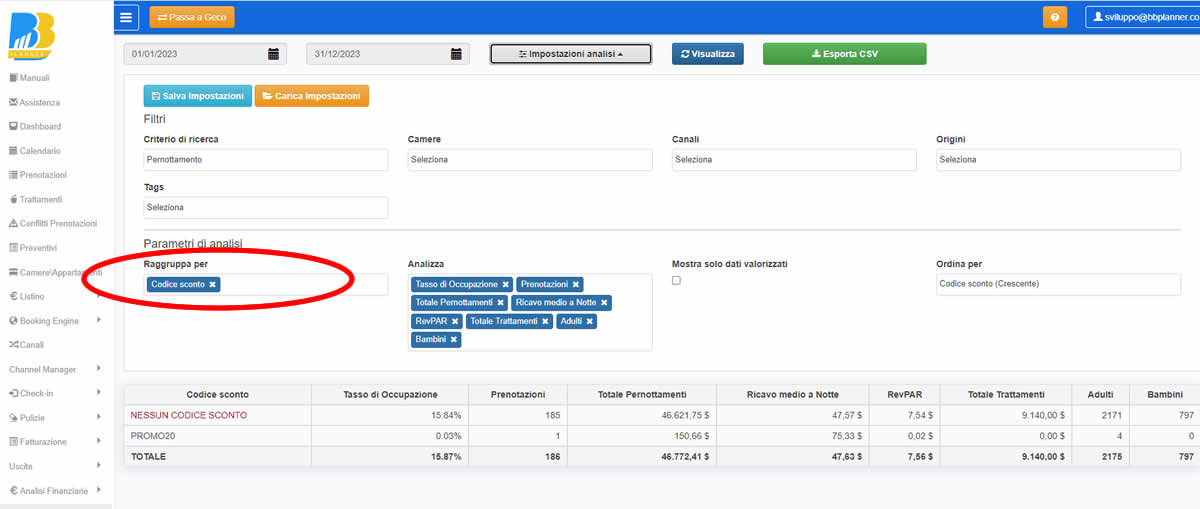Remove the Bambini tag
Screen dimensions: 1200x509
point(454,340)
